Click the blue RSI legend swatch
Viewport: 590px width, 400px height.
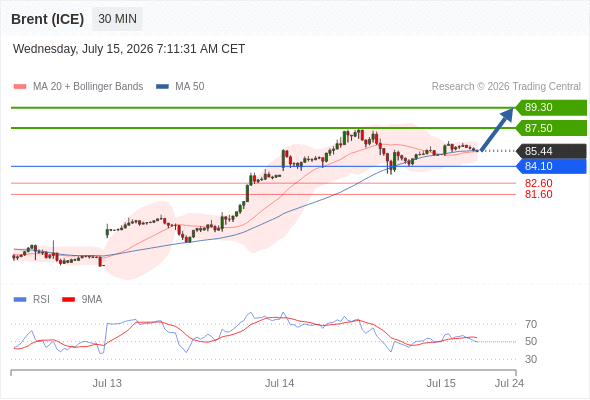click(x=20, y=300)
